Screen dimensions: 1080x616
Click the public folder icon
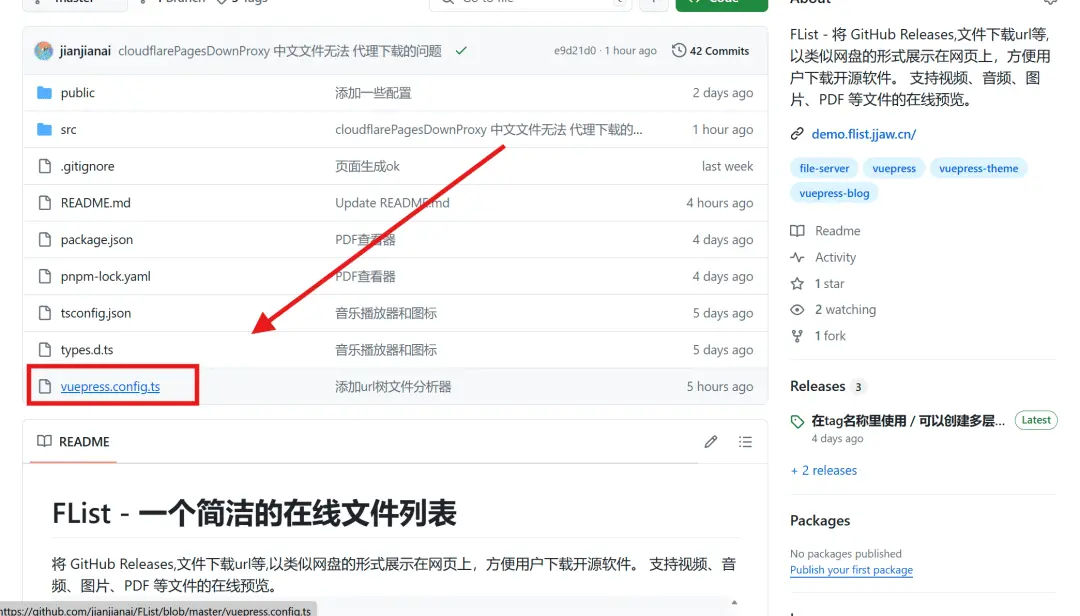tap(44, 93)
